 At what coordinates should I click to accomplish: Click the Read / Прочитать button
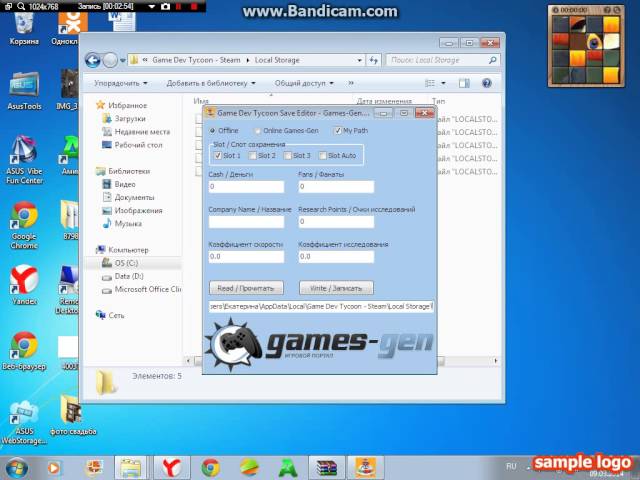coord(246,288)
